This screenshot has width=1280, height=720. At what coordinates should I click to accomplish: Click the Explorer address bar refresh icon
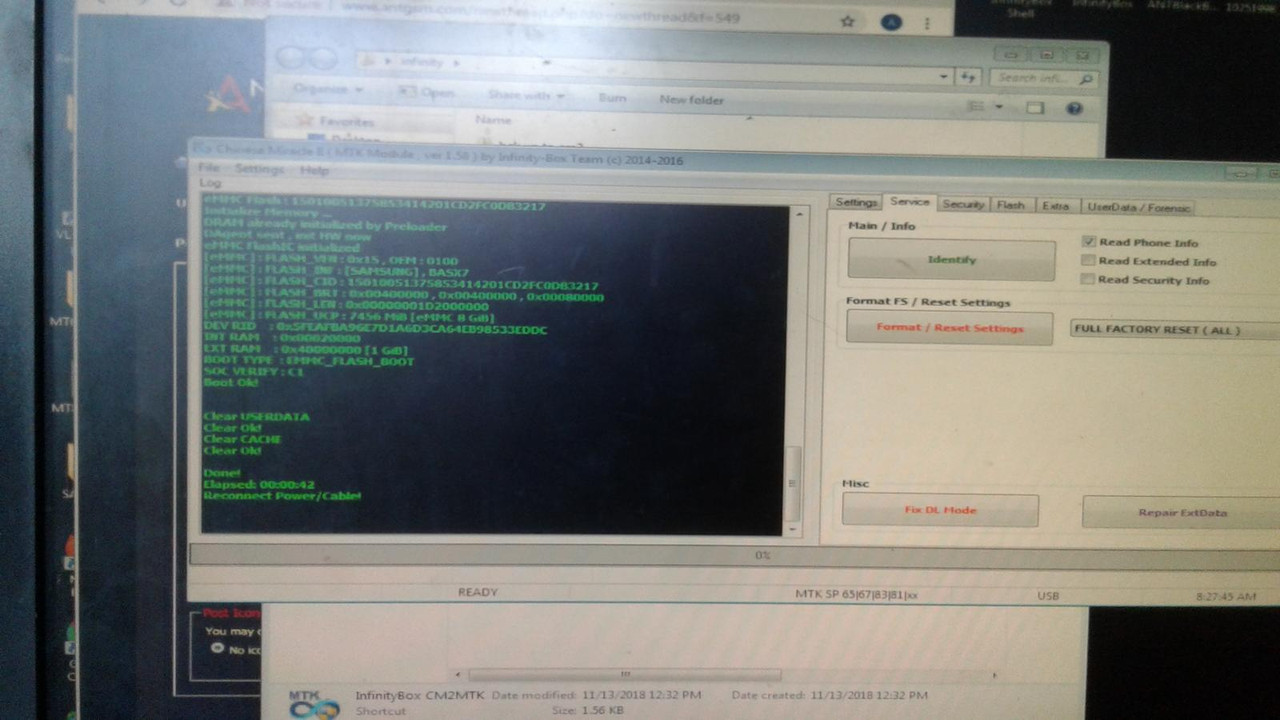click(x=967, y=77)
